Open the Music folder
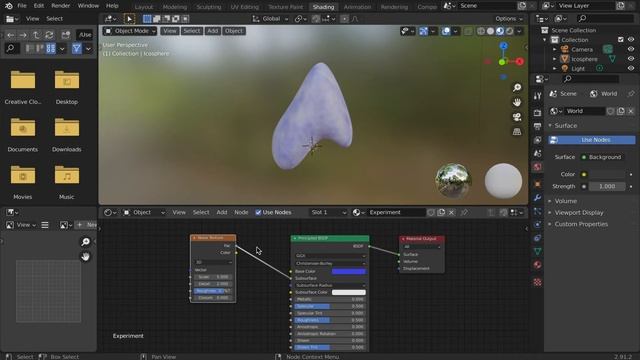The height and width of the screenshot is (360, 640). (x=67, y=182)
